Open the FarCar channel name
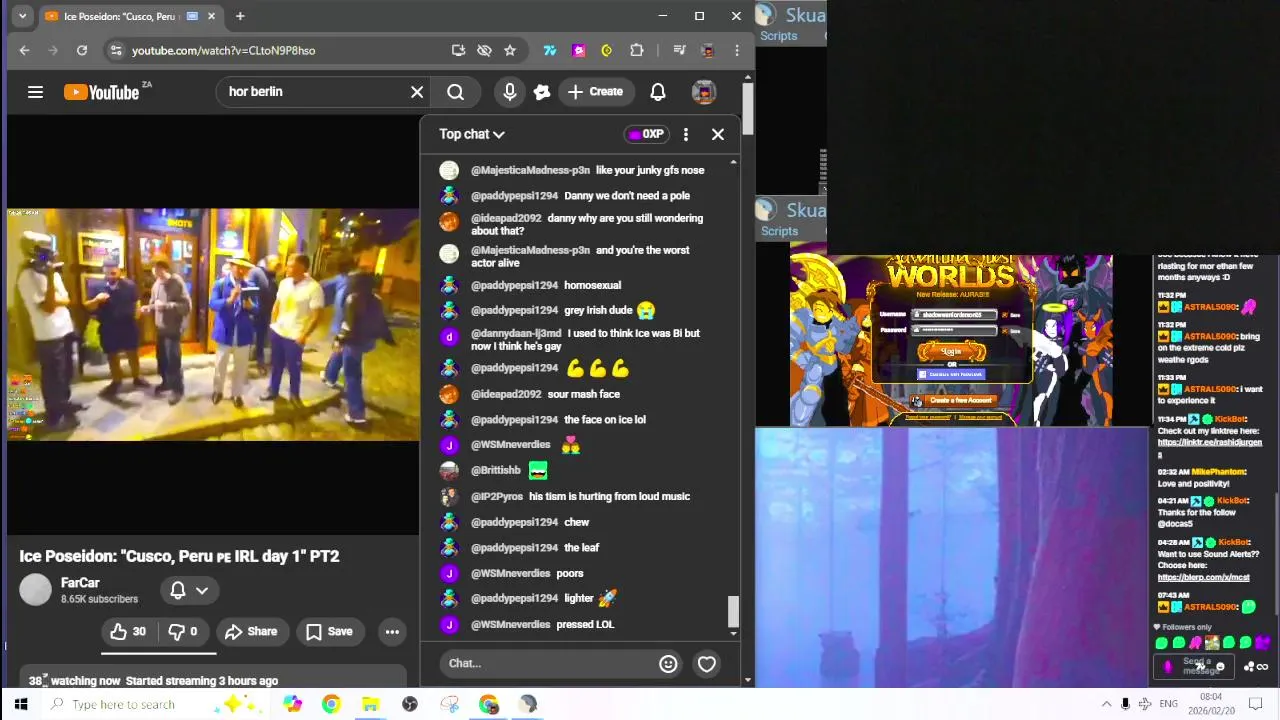Viewport: 1280px width, 720px height. pyautogui.click(x=80, y=582)
